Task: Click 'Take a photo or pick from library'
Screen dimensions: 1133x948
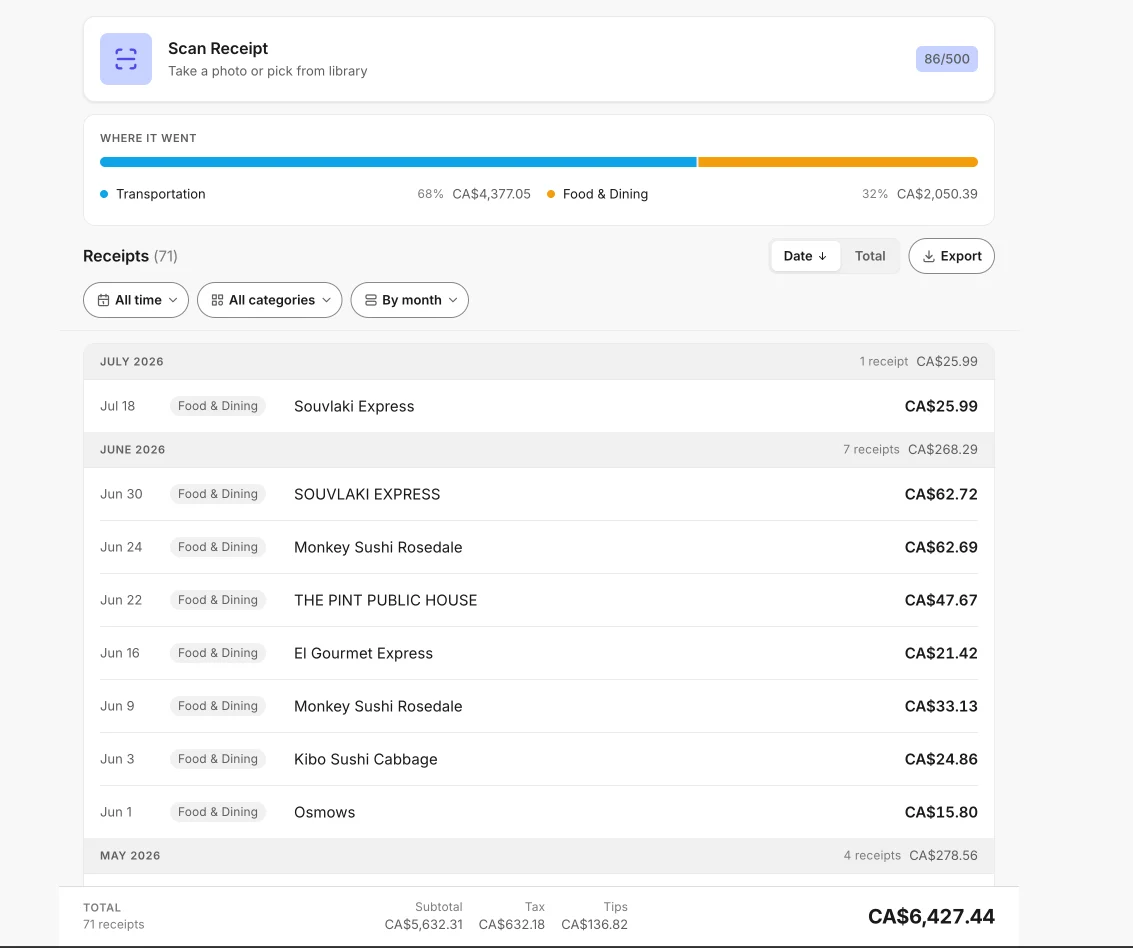Action: [267, 71]
